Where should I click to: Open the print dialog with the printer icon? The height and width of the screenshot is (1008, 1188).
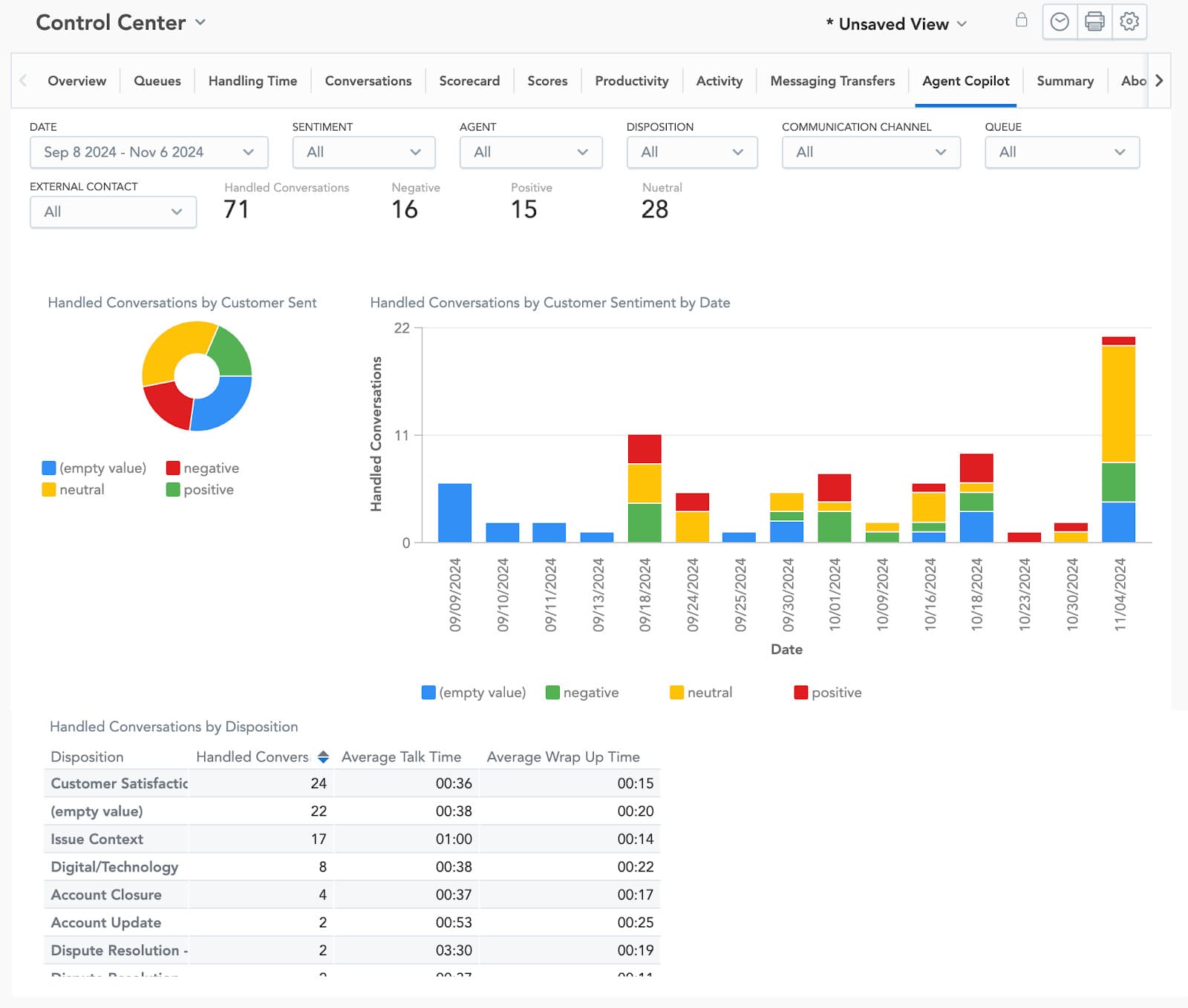pyautogui.click(x=1094, y=22)
